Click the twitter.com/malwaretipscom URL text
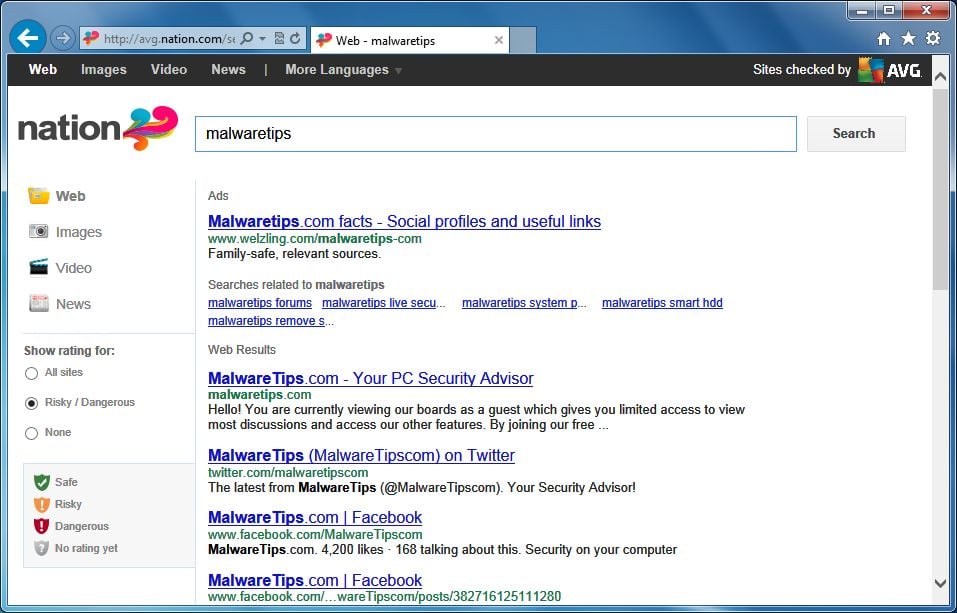 [287, 473]
